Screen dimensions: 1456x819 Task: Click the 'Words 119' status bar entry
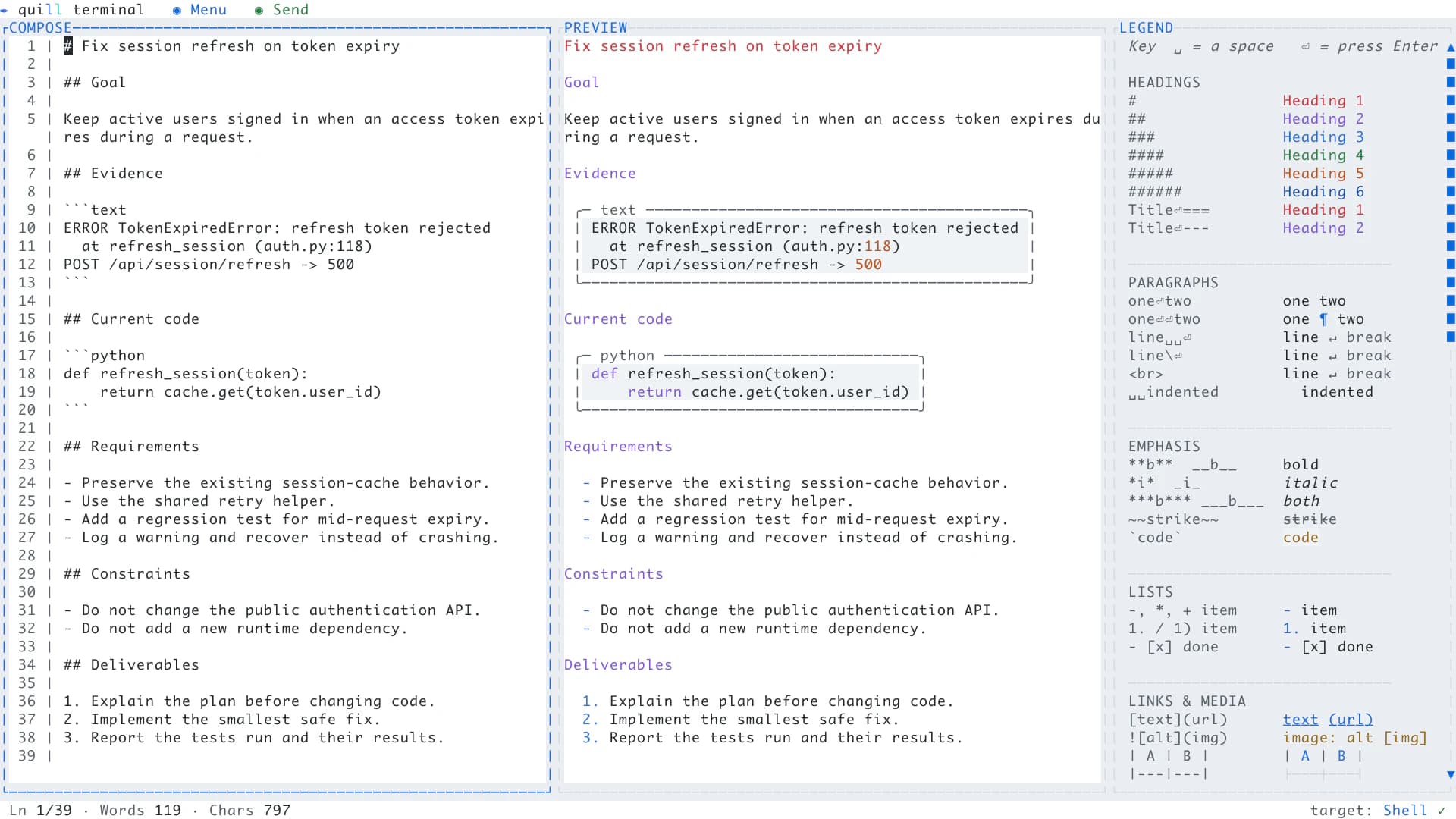point(140,810)
